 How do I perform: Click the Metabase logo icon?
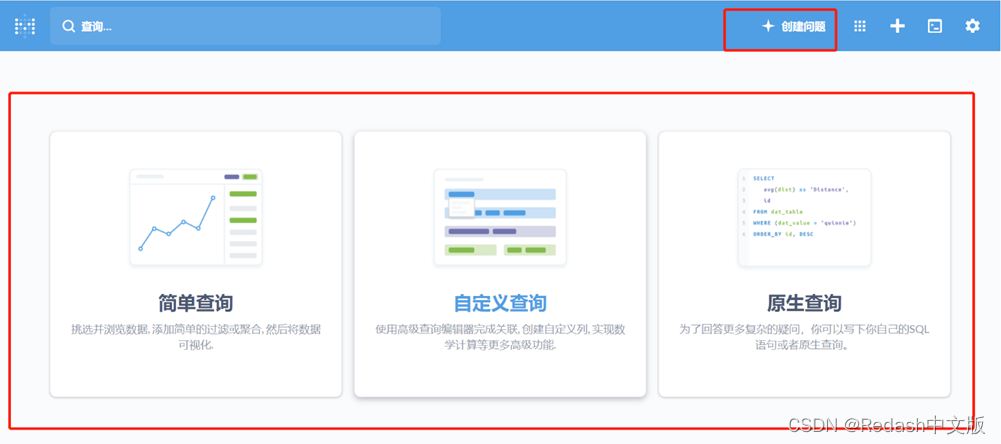click(25, 26)
